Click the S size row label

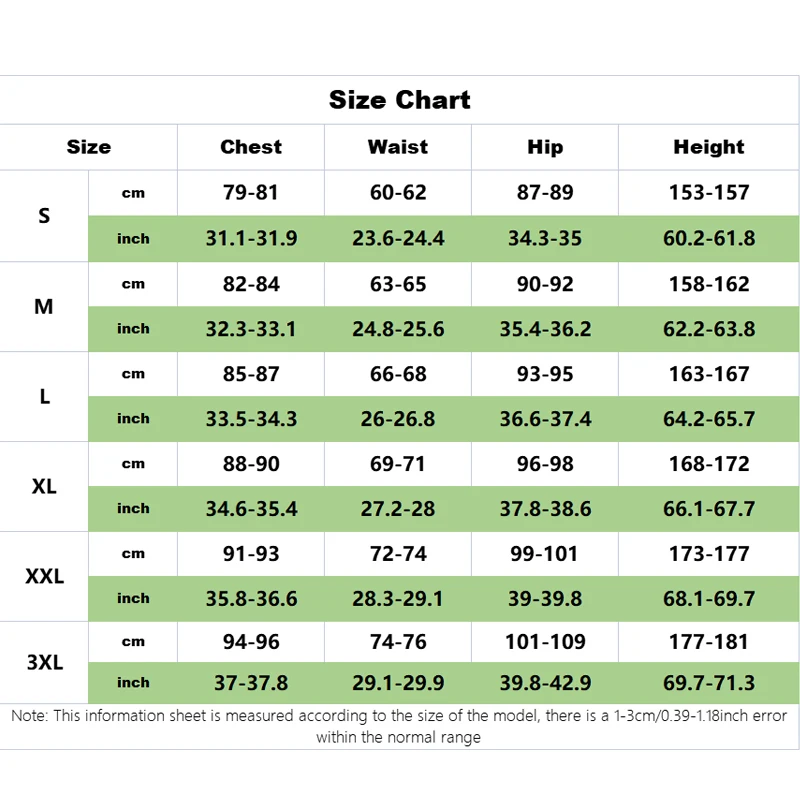tap(44, 216)
